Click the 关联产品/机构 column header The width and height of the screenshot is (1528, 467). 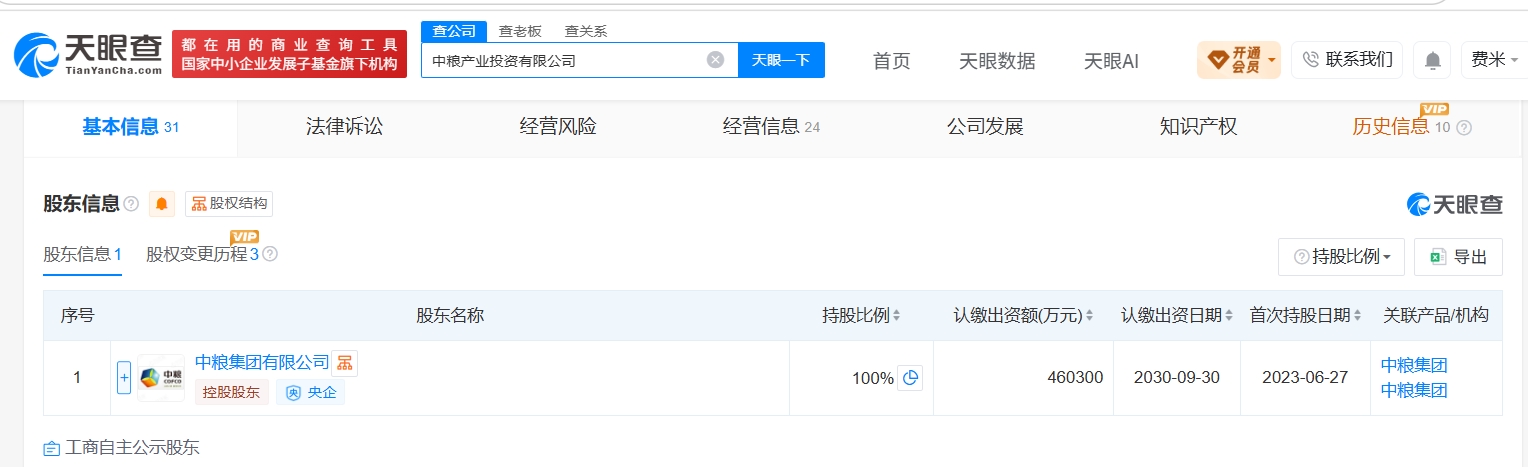pyautogui.click(x=1436, y=316)
